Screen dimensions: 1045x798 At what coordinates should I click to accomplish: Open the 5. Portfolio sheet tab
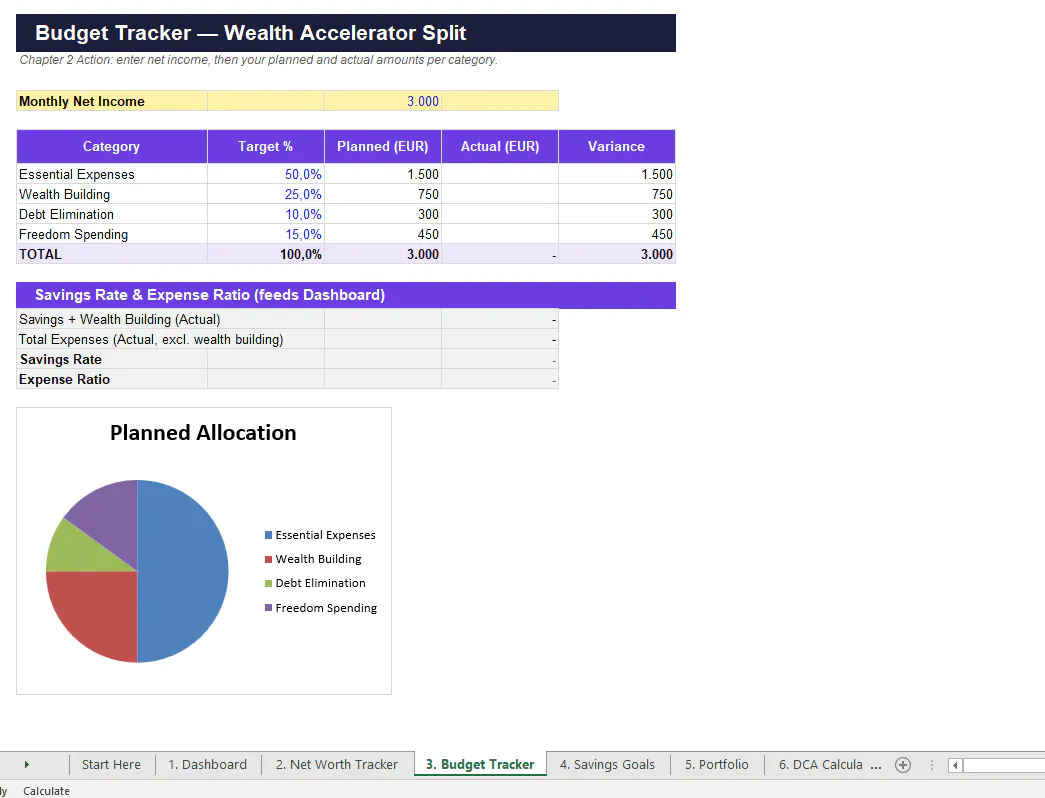(x=716, y=765)
